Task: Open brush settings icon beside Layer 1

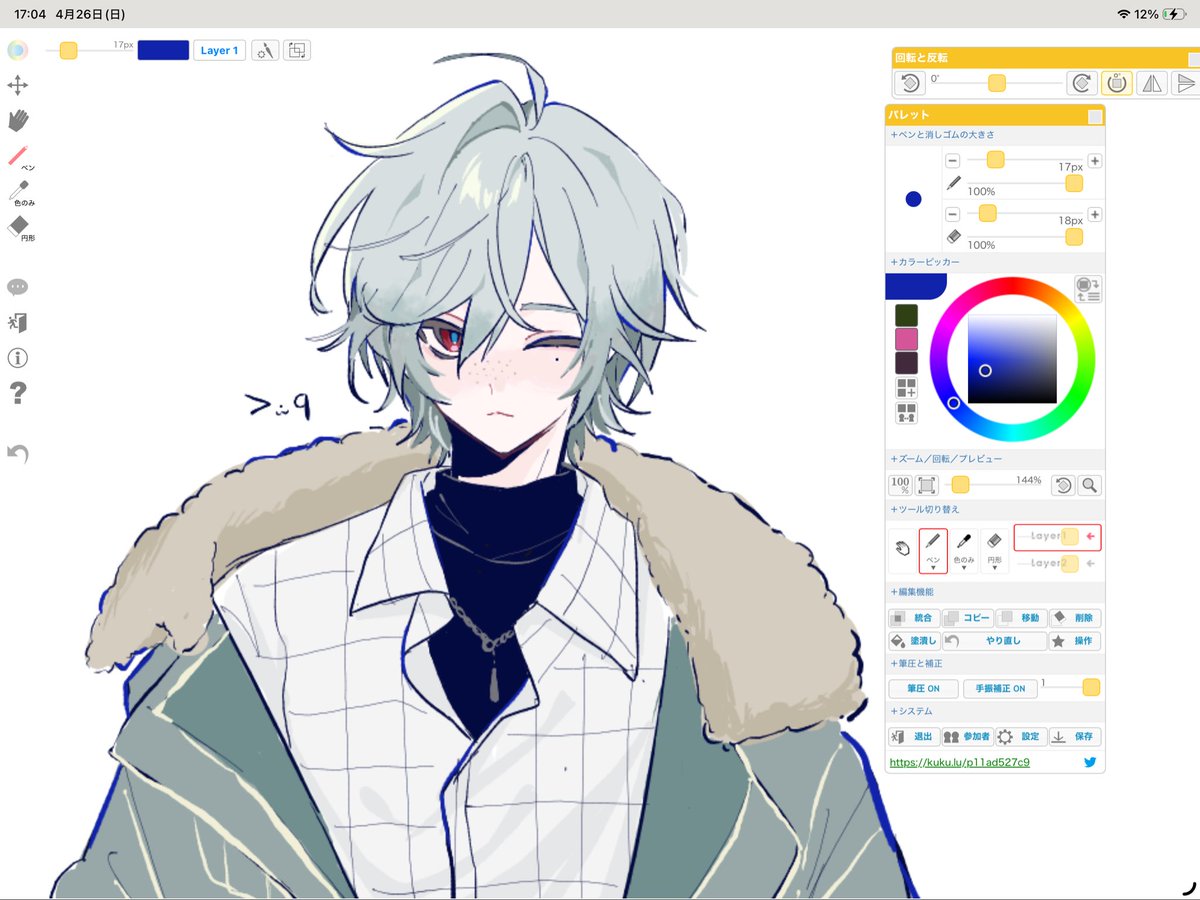Action: point(265,50)
